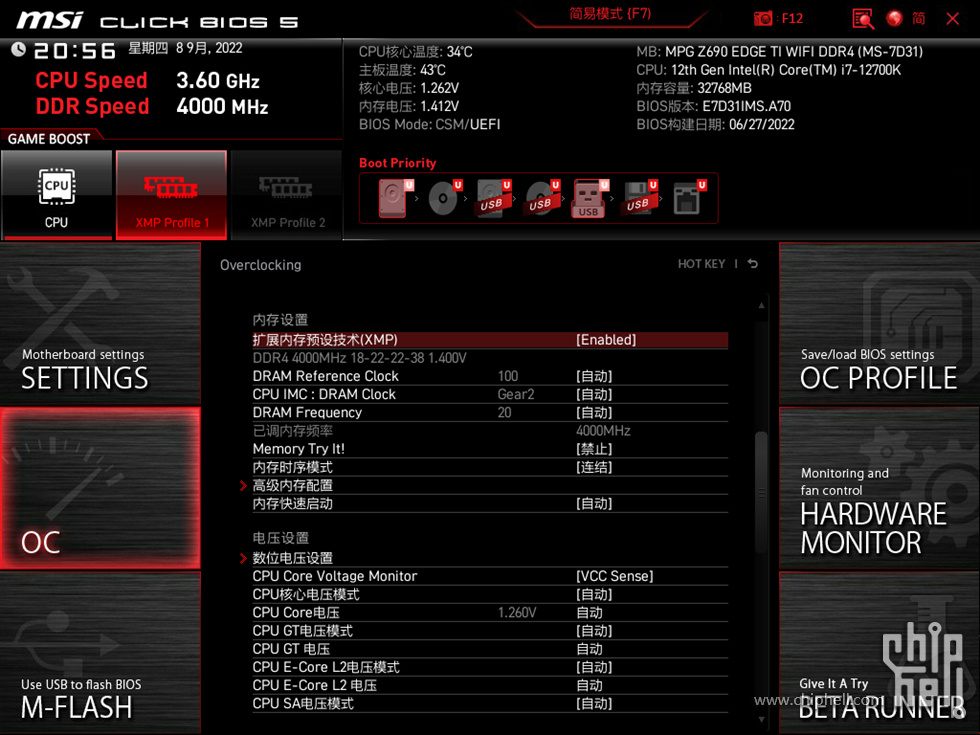
Task: Enable XMP Profile 2
Action: (x=287, y=194)
